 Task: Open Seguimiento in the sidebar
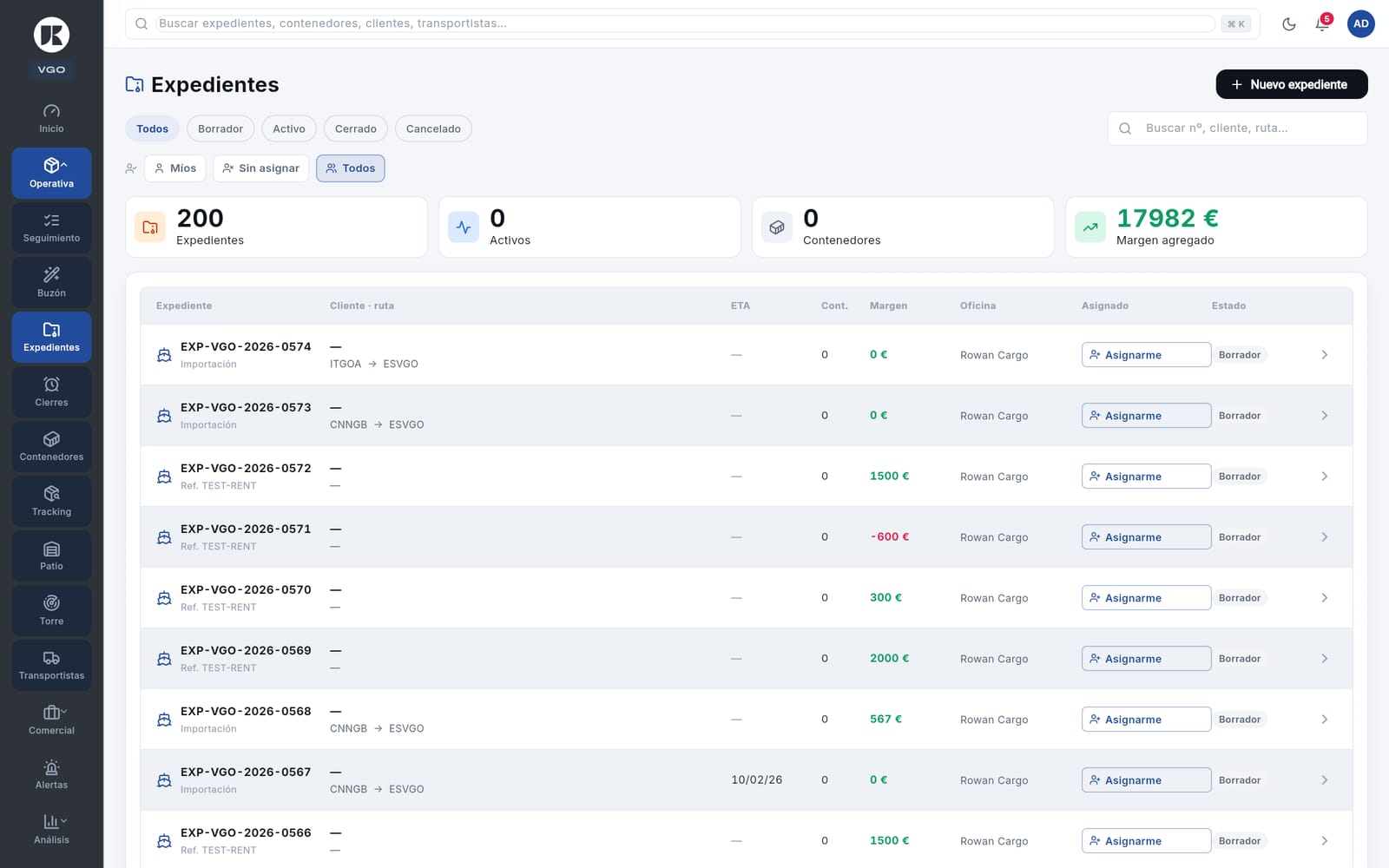pyautogui.click(x=51, y=227)
